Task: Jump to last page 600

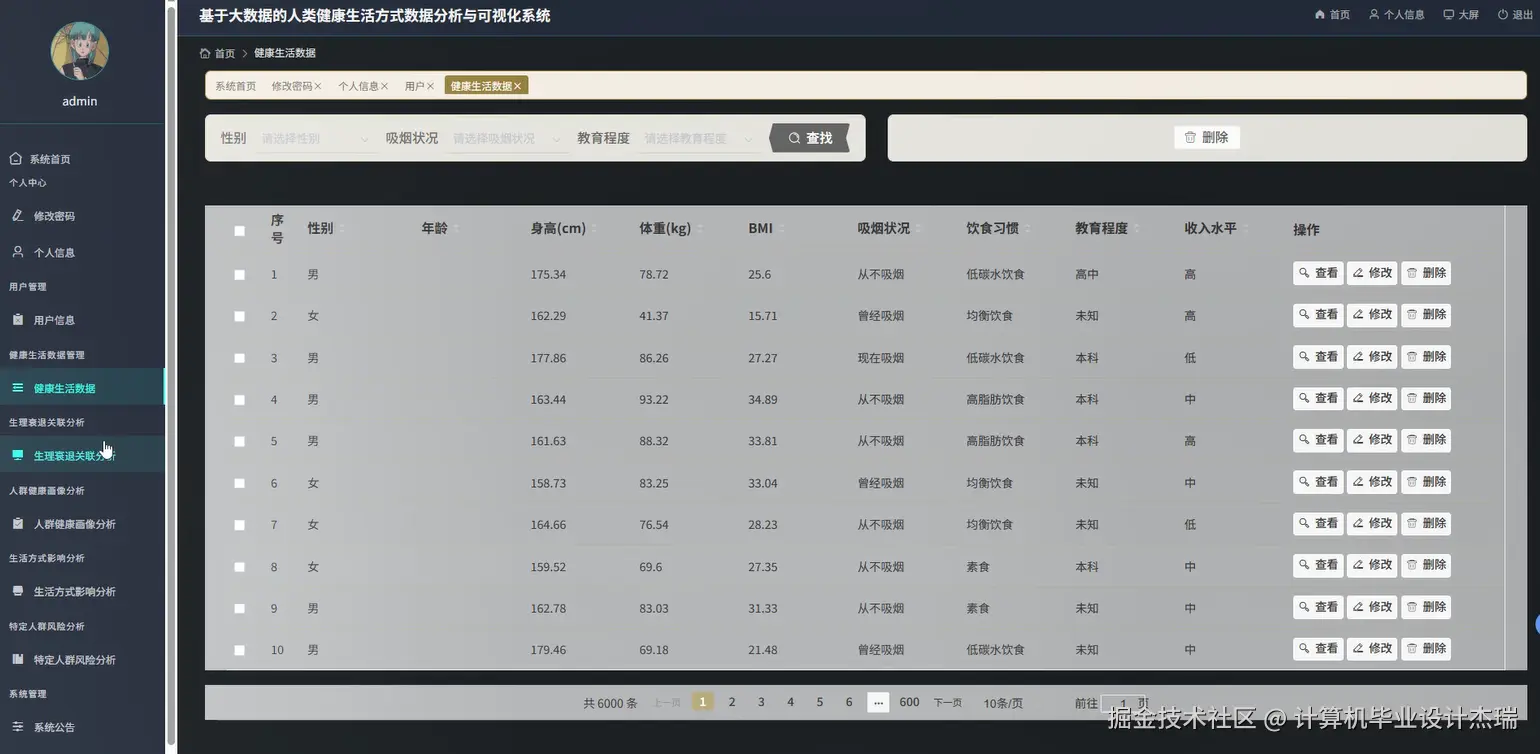Action: (909, 702)
